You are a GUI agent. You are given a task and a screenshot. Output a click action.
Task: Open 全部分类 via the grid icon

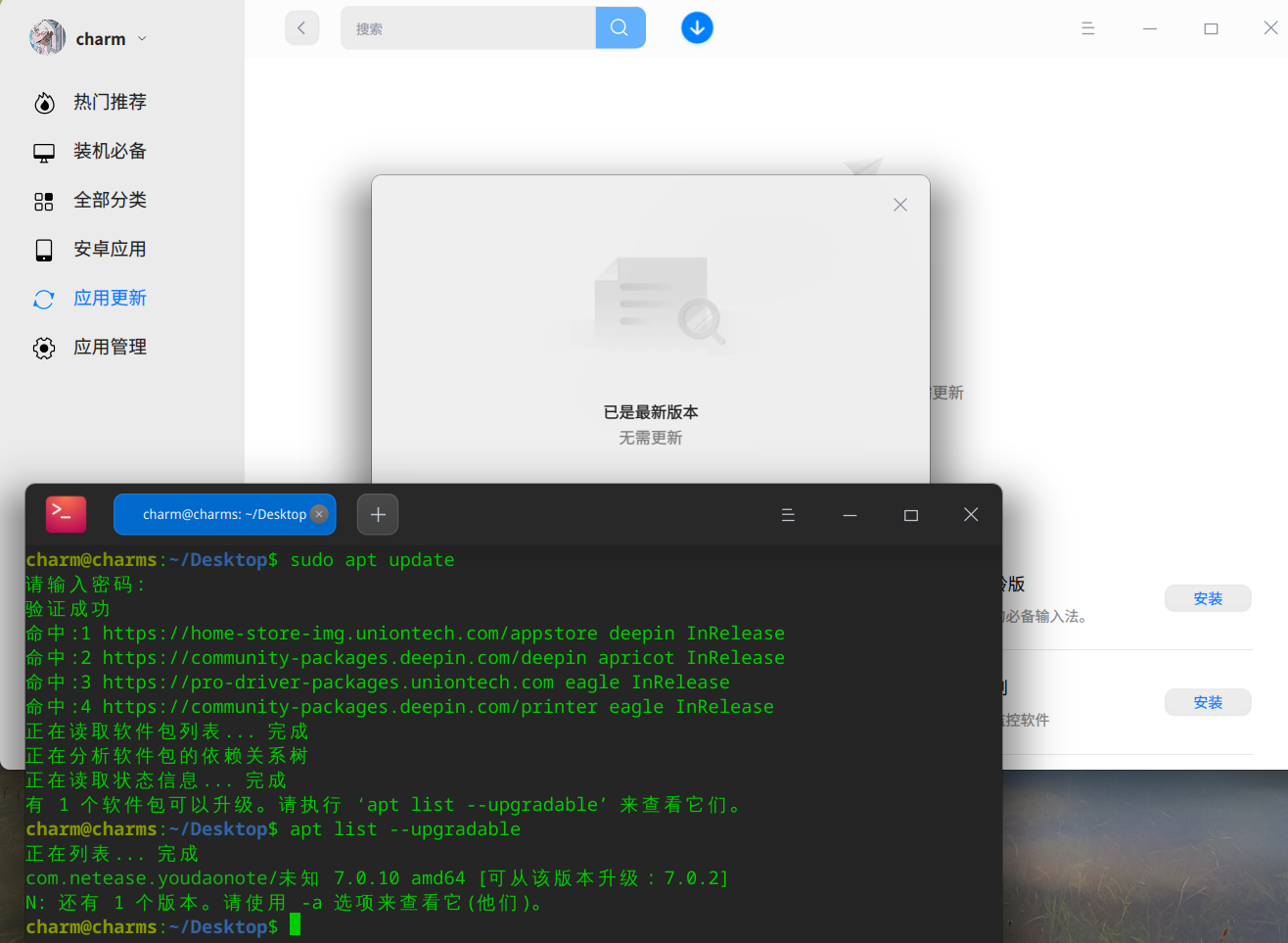point(44,200)
